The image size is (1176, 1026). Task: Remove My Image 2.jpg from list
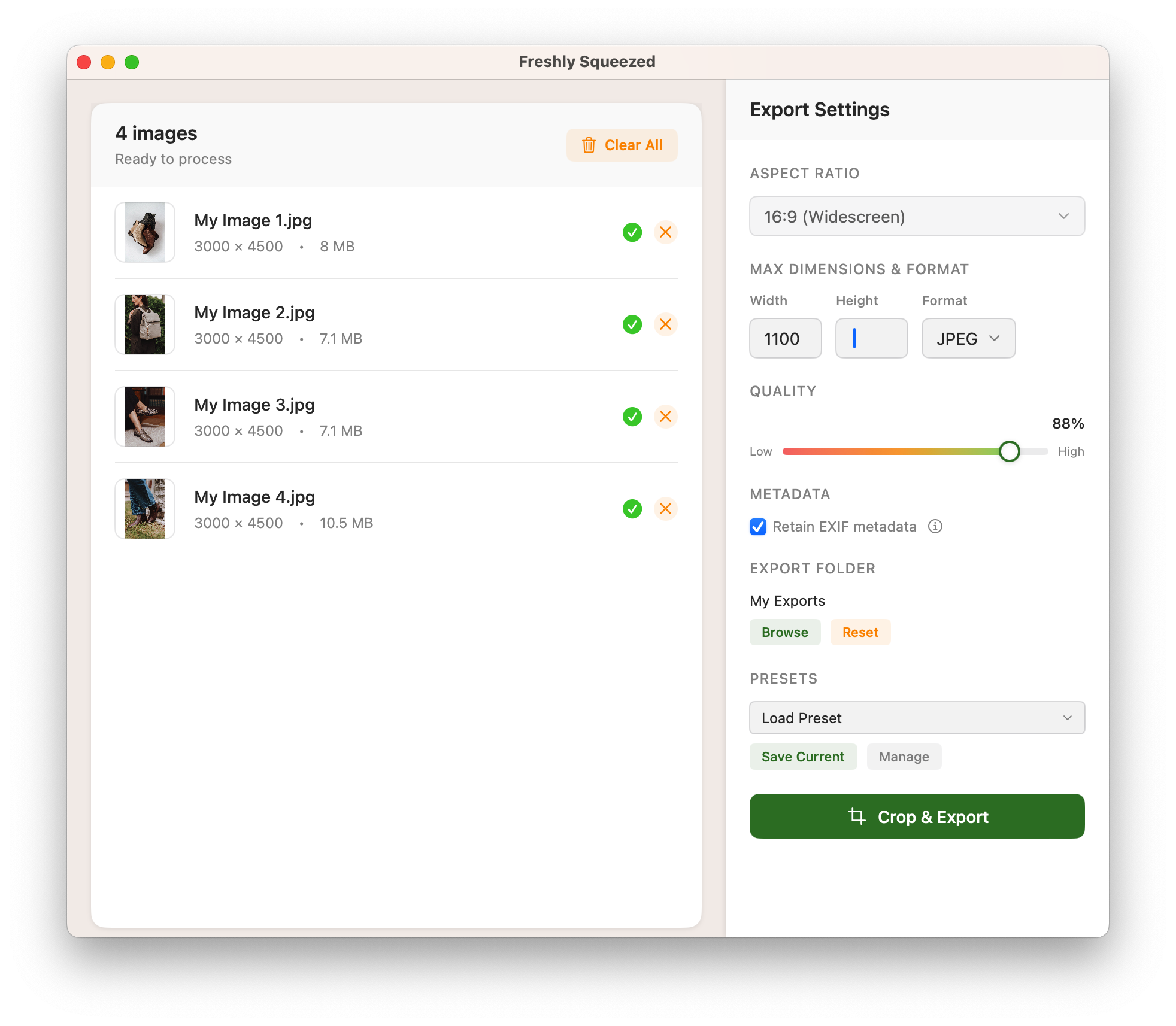click(x=665, y=324)
